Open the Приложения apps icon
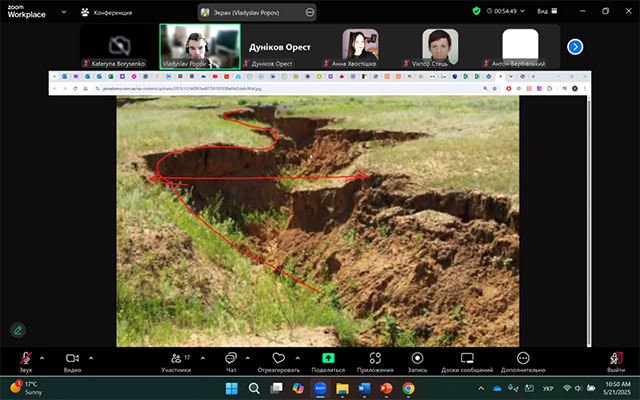The width and height of the screenshot is (640, 400). 375,359
